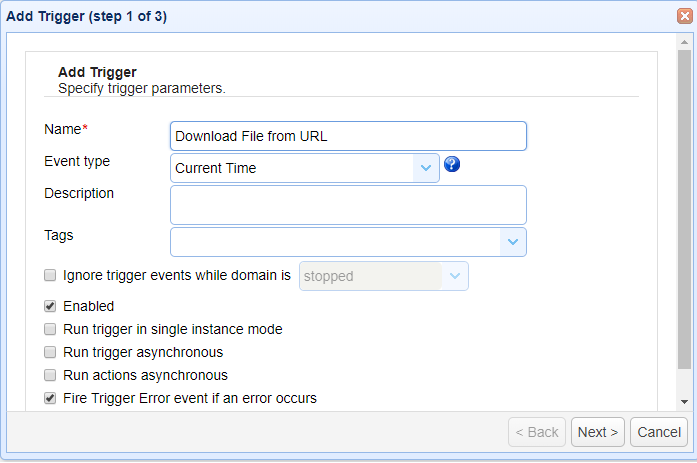
Task: Close the Add Trigger dialog
Action: pos(684,16)
